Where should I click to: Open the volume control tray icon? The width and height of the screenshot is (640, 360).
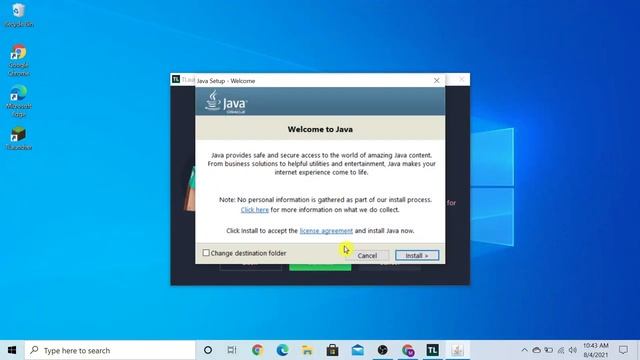[573, 350]
